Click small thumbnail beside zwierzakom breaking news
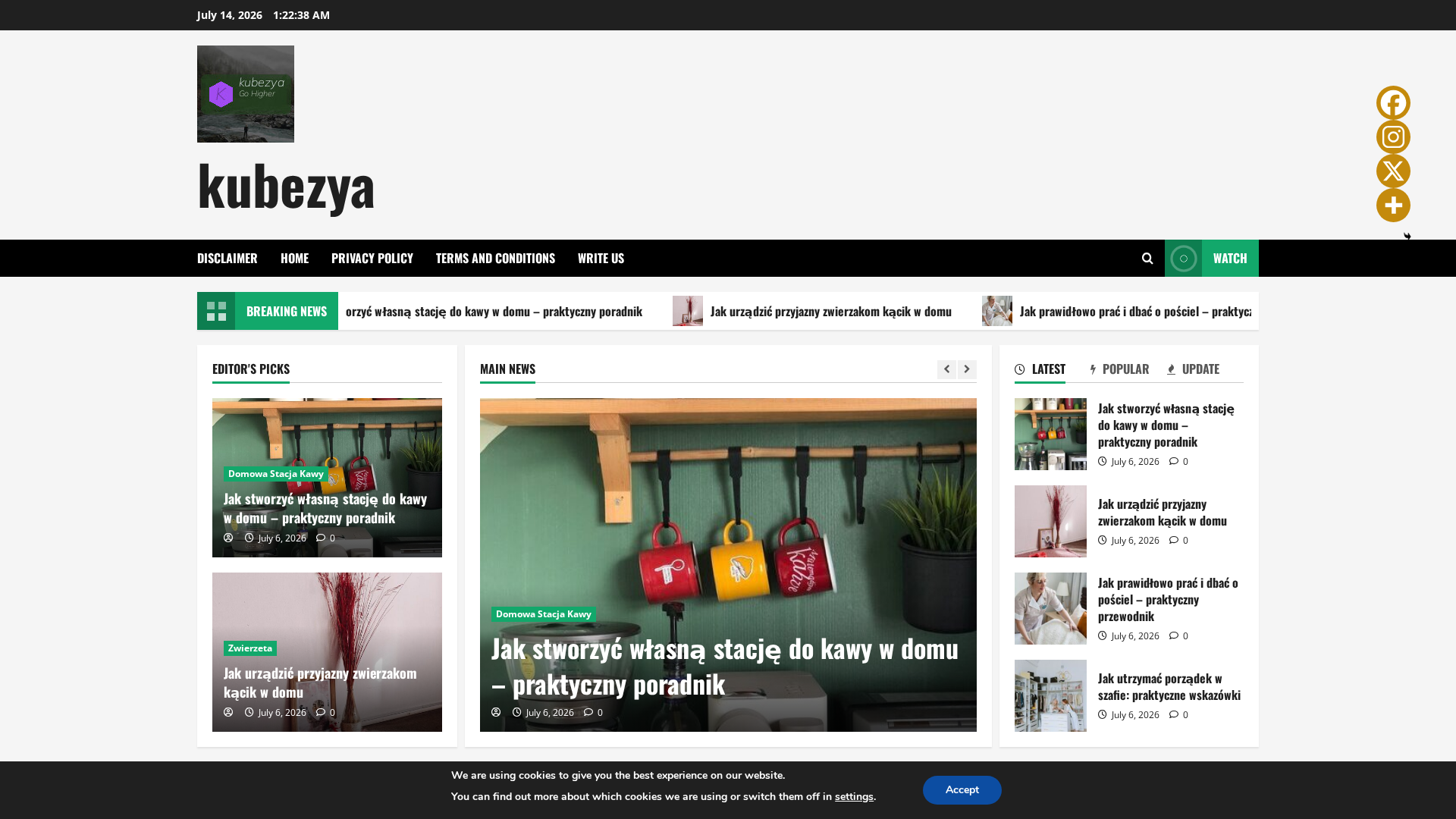This screenshot has width=1456, height=819. [688, 311]
